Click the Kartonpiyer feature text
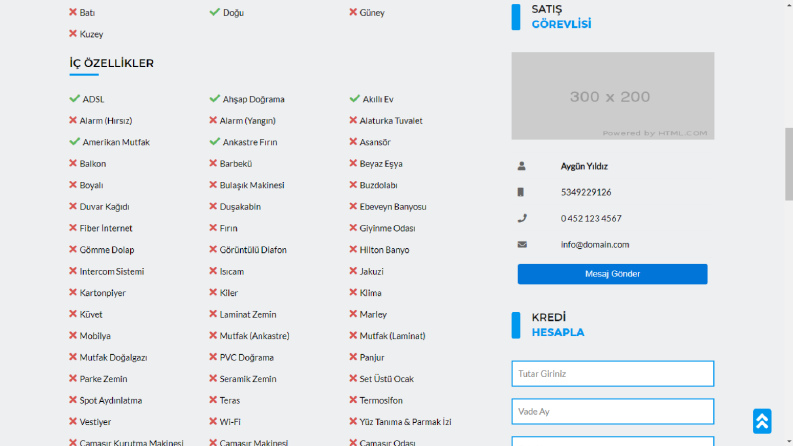Screen dimensions: 793x446 (103, 293)
